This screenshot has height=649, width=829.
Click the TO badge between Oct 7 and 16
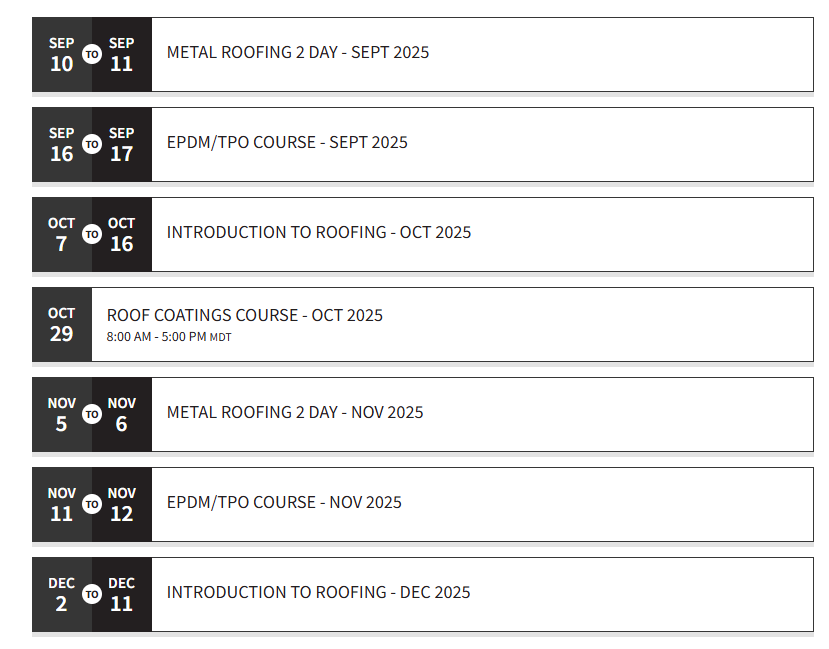pos(92,234)
